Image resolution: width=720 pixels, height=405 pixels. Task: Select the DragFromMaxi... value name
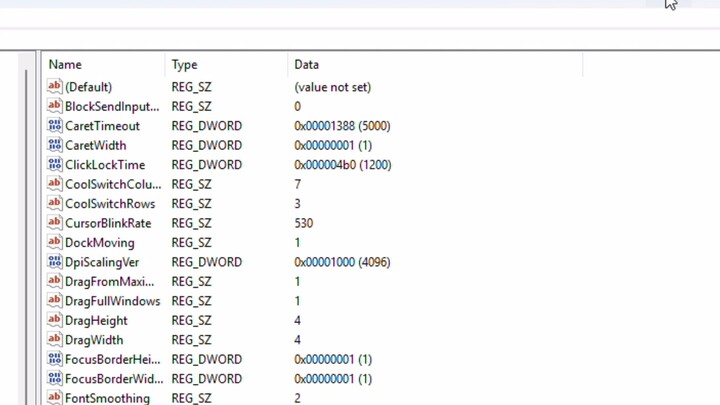(110, 281)
